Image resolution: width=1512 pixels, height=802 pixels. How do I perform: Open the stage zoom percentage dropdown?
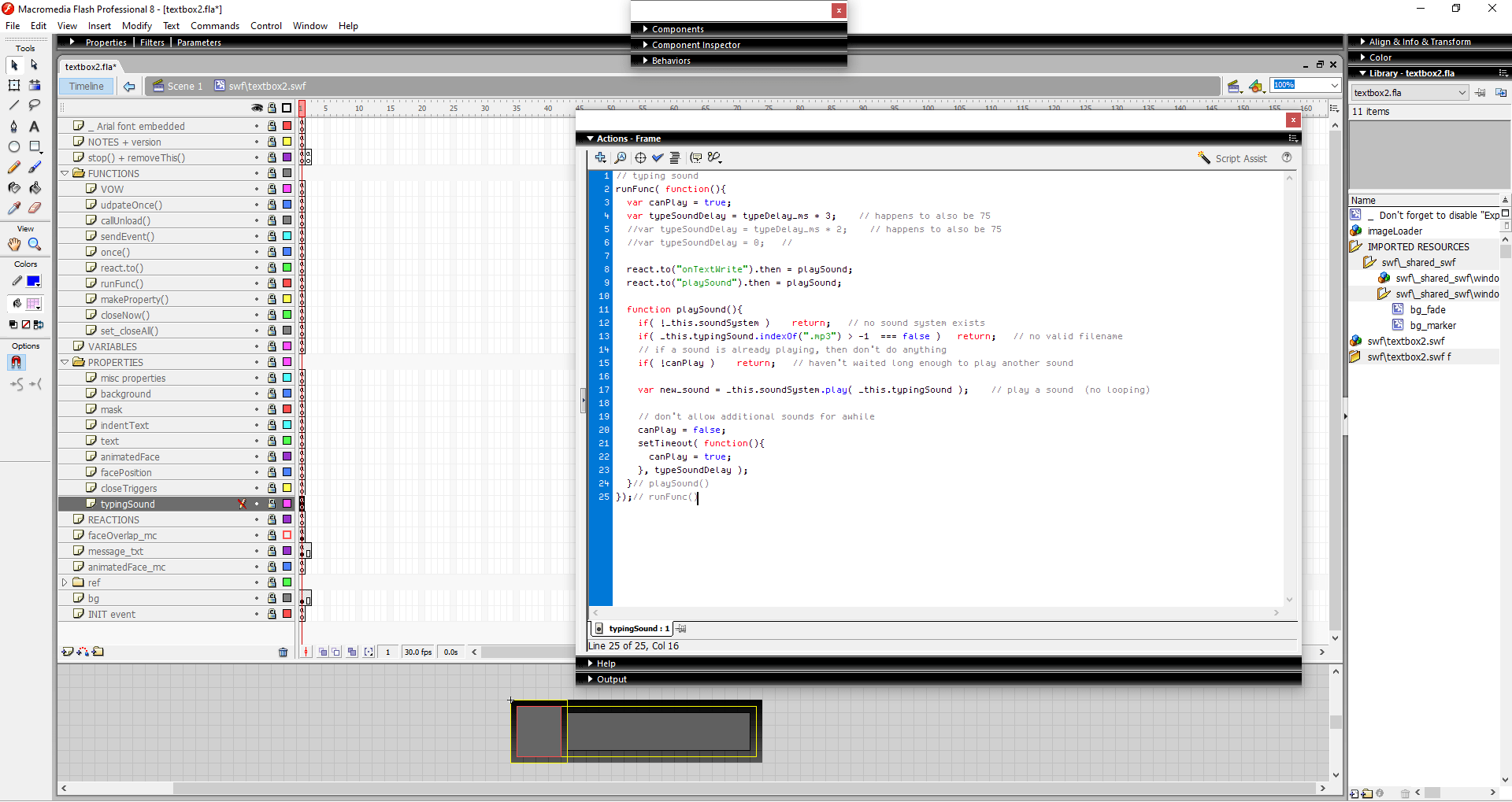click(x=1334, y=85)
